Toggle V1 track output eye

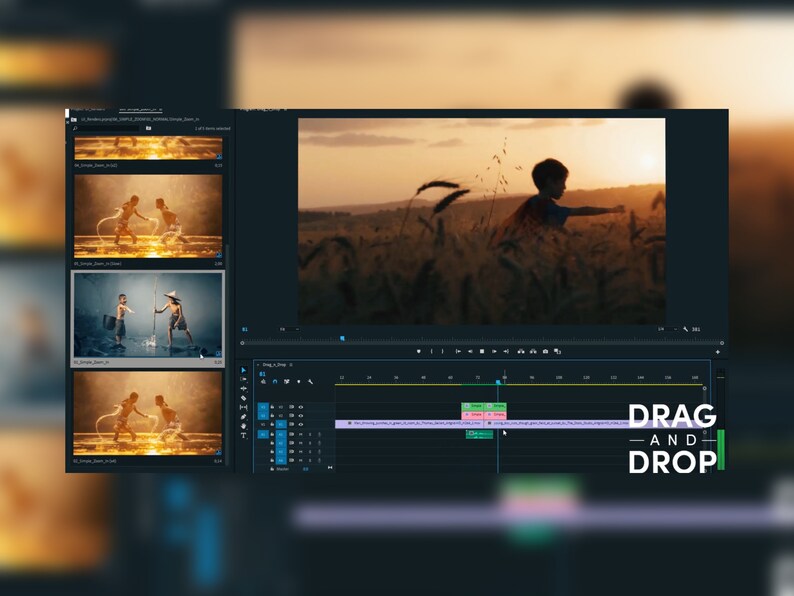pos(301,424)
